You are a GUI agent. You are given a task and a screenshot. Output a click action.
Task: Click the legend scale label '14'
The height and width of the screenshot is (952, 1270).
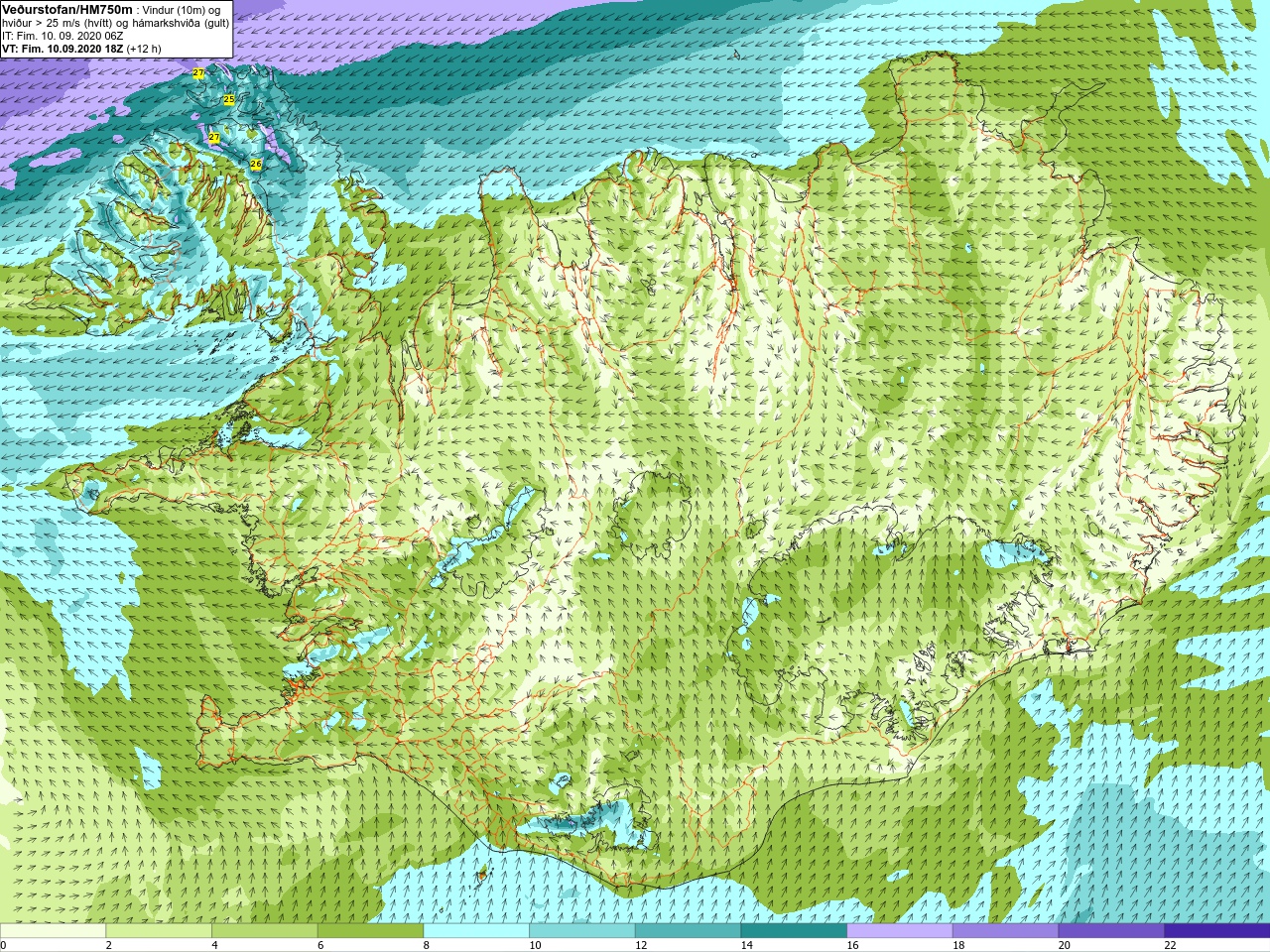click(x=746, y=945)
